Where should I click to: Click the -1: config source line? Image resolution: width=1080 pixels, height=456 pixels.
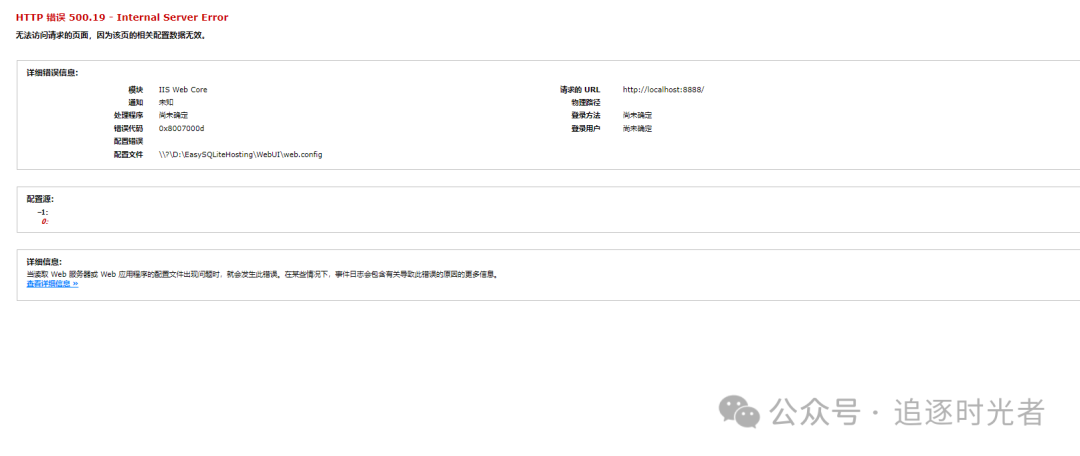(x=43, y=212)
